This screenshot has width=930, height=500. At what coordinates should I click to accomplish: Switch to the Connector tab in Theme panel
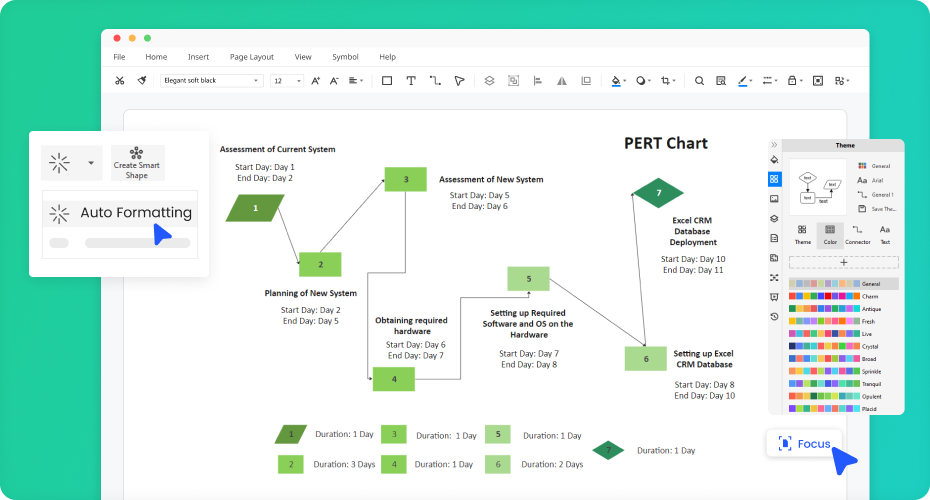(x=857, y=234)
